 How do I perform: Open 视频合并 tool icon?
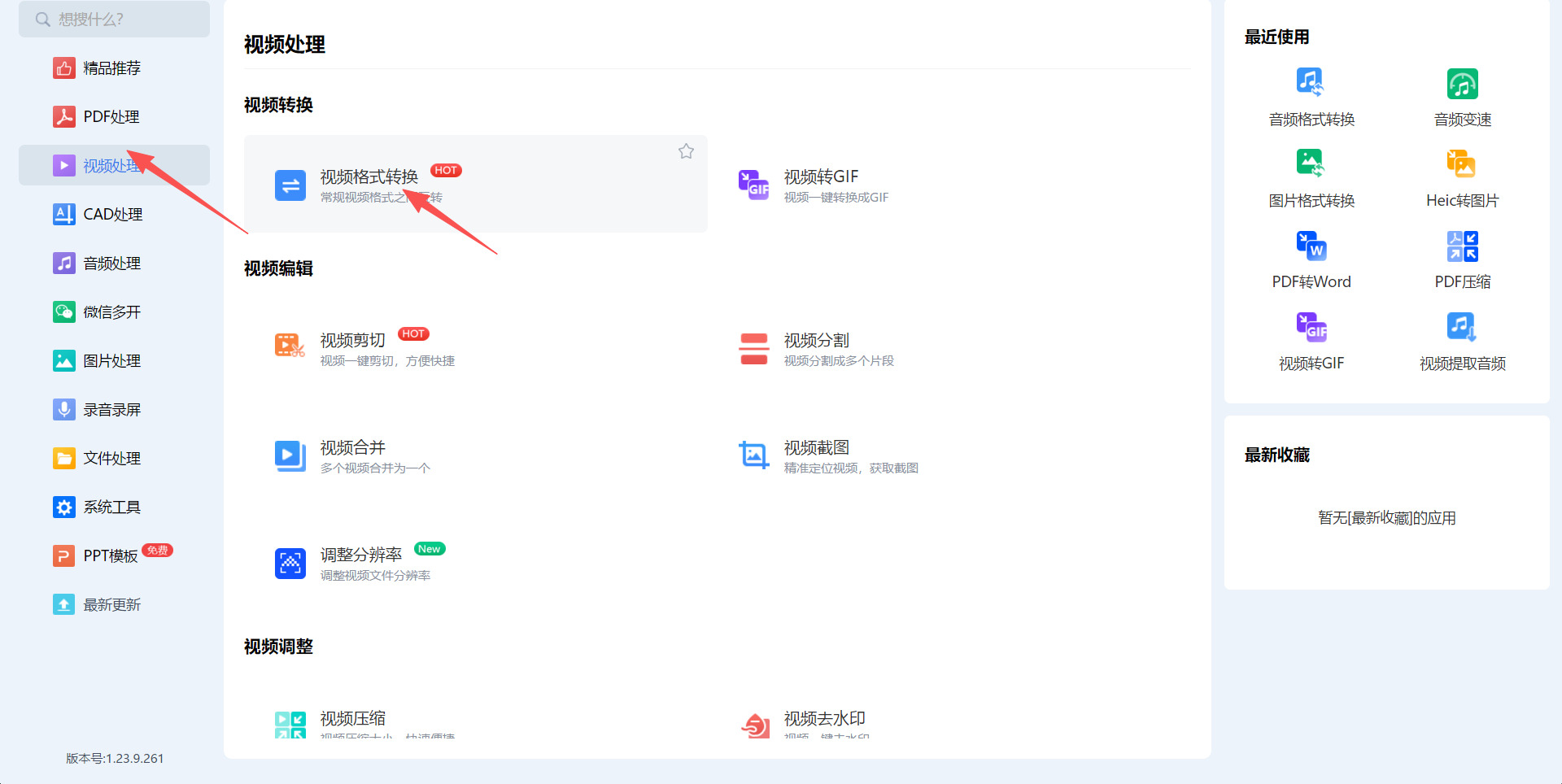point(290,455)
